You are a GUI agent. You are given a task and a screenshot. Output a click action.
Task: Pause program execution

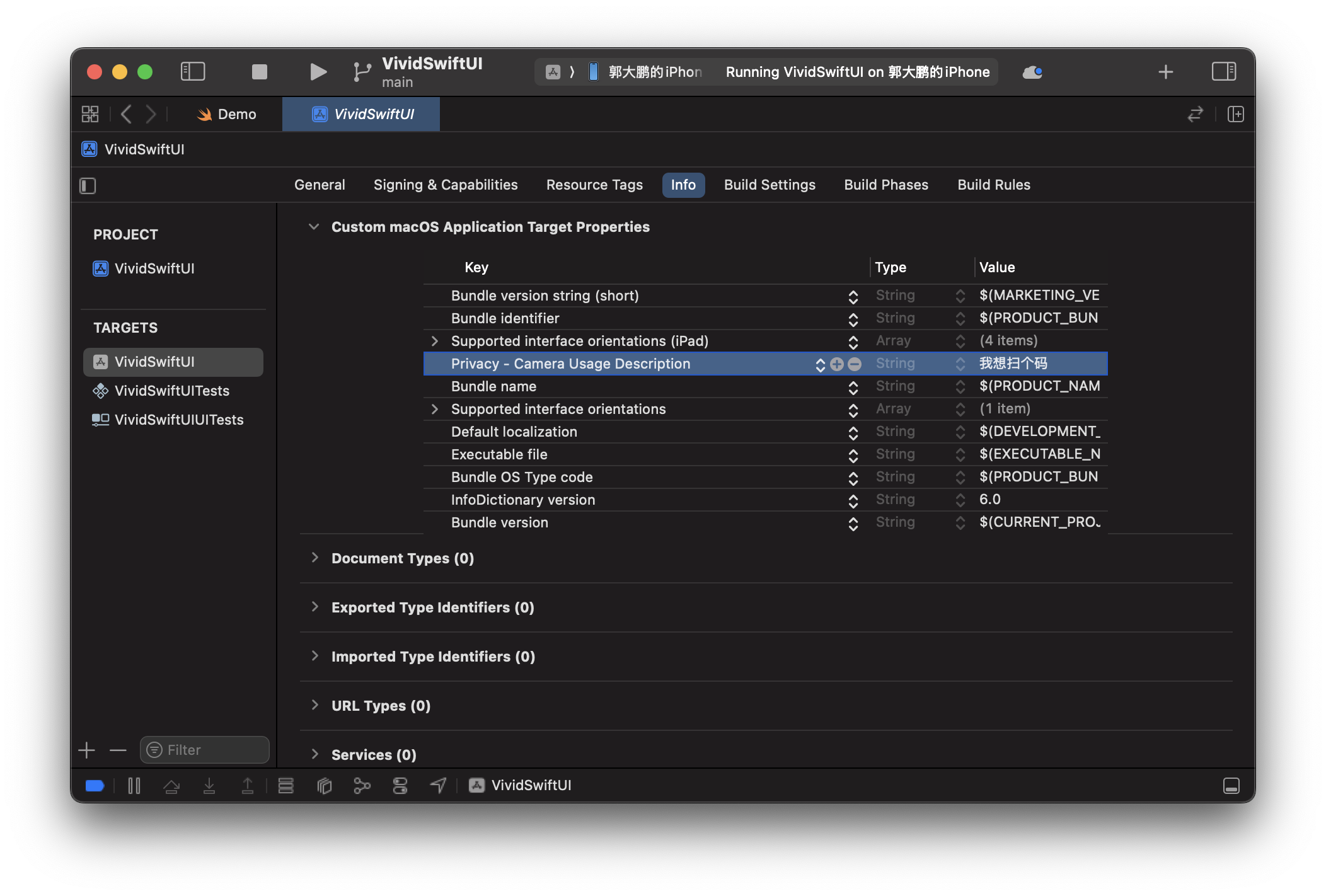pyautogui.click(x=134, y=786)
